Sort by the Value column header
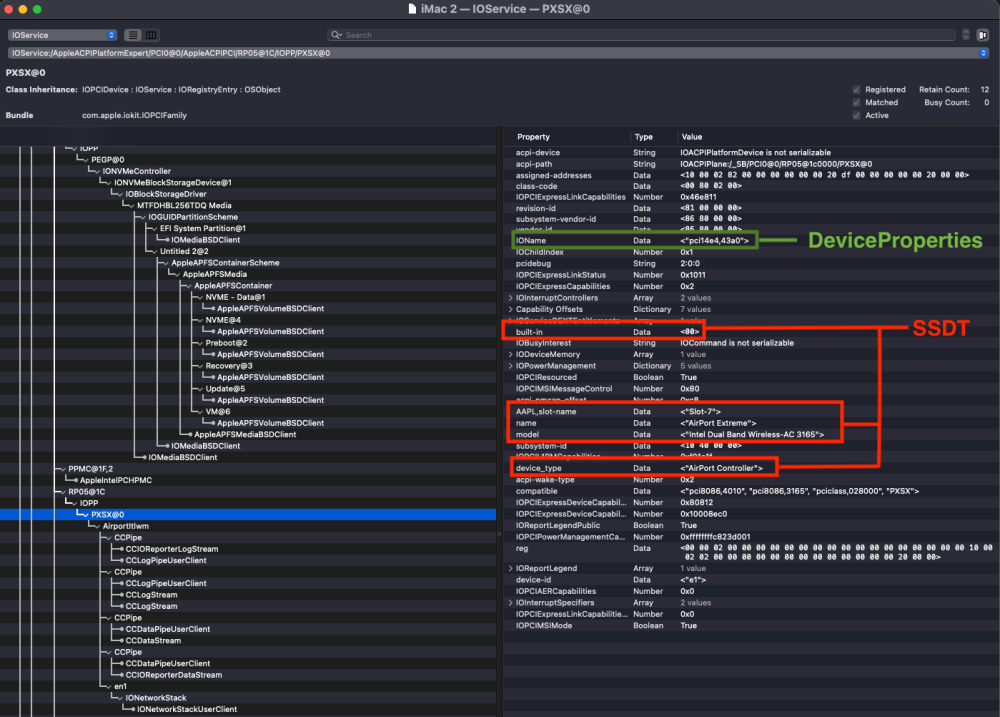The image size is (1000, 717). click(x=691, y=137)
